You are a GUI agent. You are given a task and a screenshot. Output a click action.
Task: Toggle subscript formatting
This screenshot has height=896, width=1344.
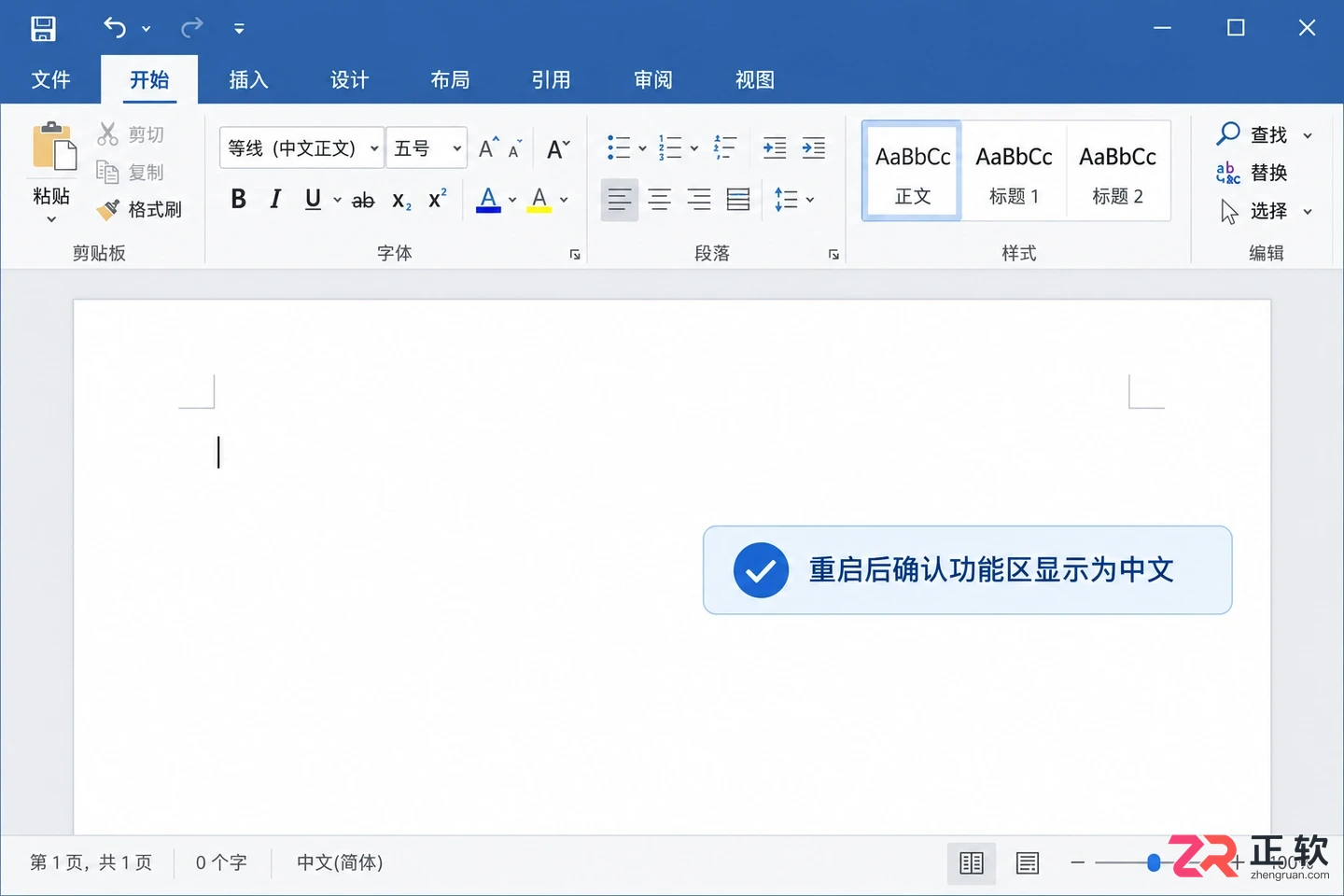(401, 200)
